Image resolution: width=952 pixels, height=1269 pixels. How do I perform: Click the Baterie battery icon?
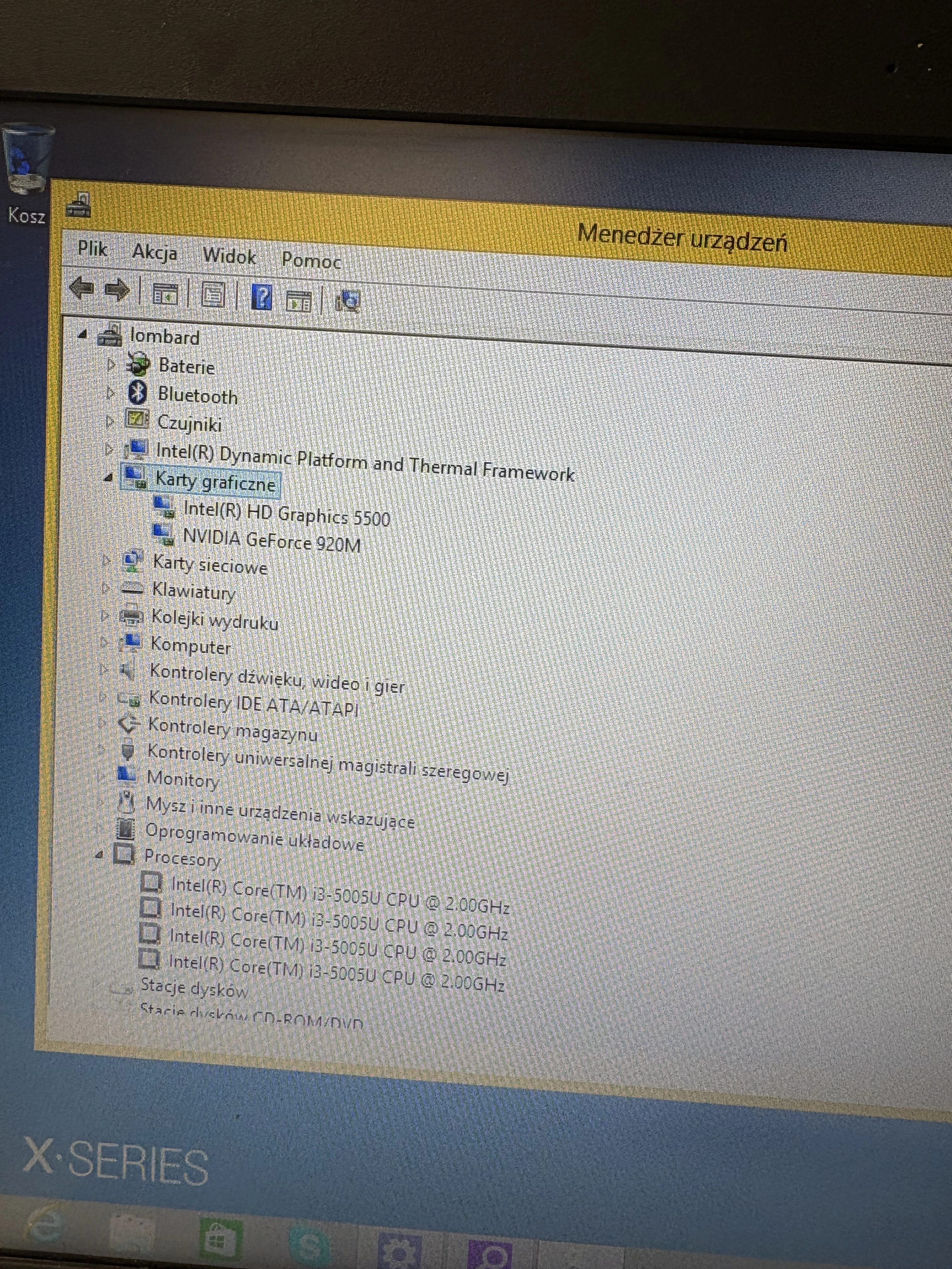tap(138, 364)
